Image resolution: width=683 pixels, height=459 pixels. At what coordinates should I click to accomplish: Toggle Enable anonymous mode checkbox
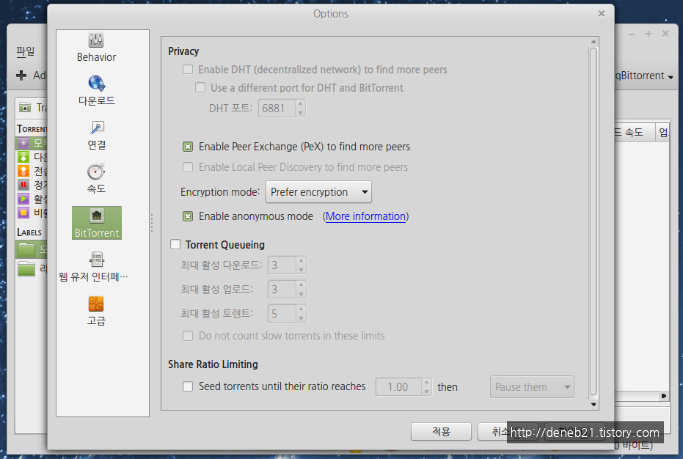click(x=188, y=216)
